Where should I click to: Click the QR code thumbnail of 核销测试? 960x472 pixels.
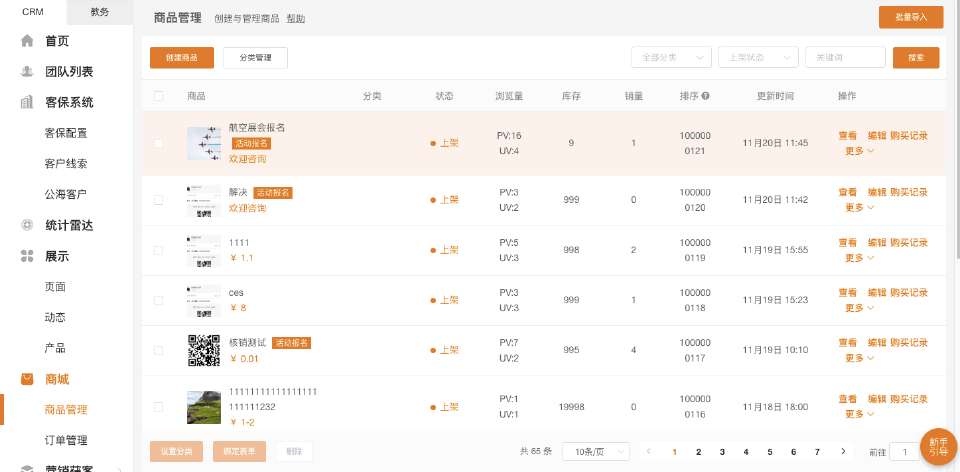click(x=203, y=350)
